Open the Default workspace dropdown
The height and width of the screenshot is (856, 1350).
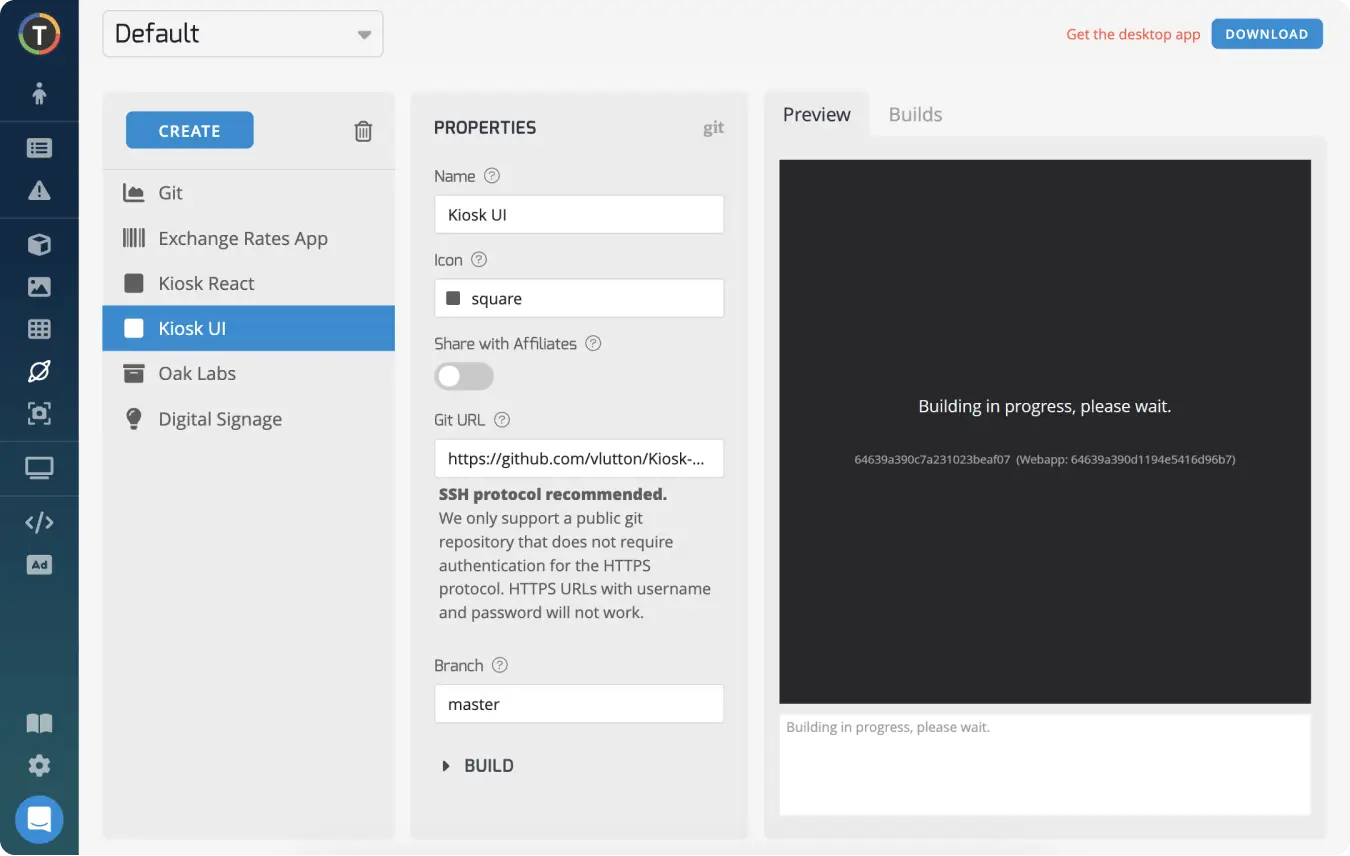pos(243,34)
